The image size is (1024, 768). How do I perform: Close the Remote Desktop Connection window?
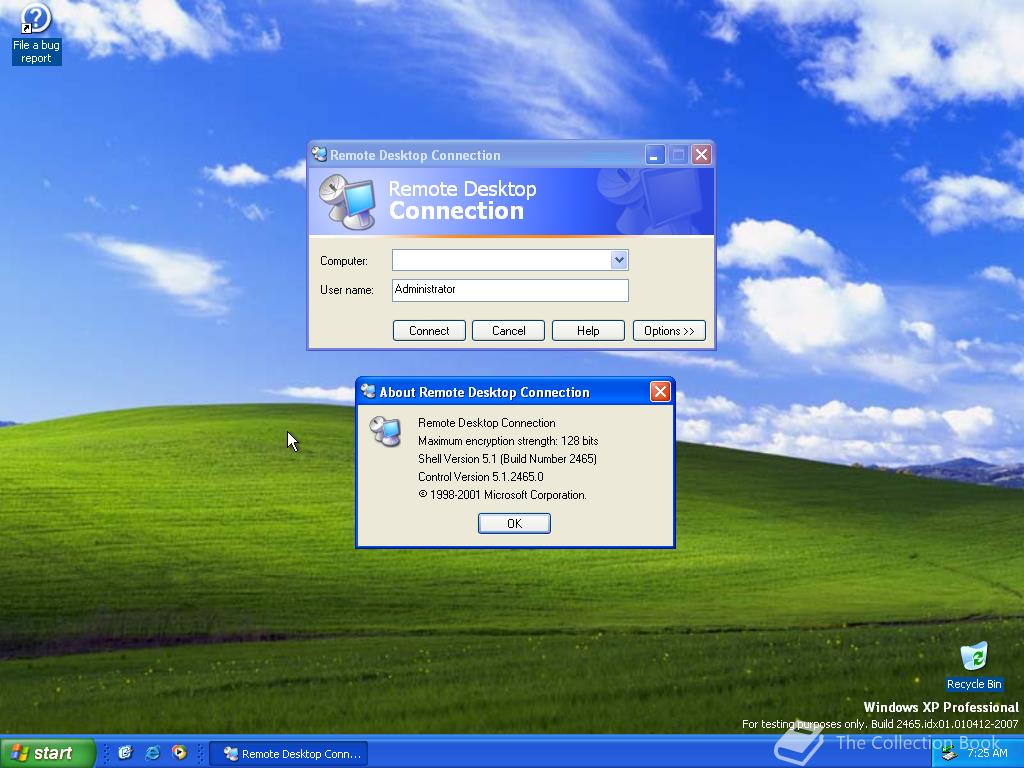pyautogui.click(x=701, y=155)
